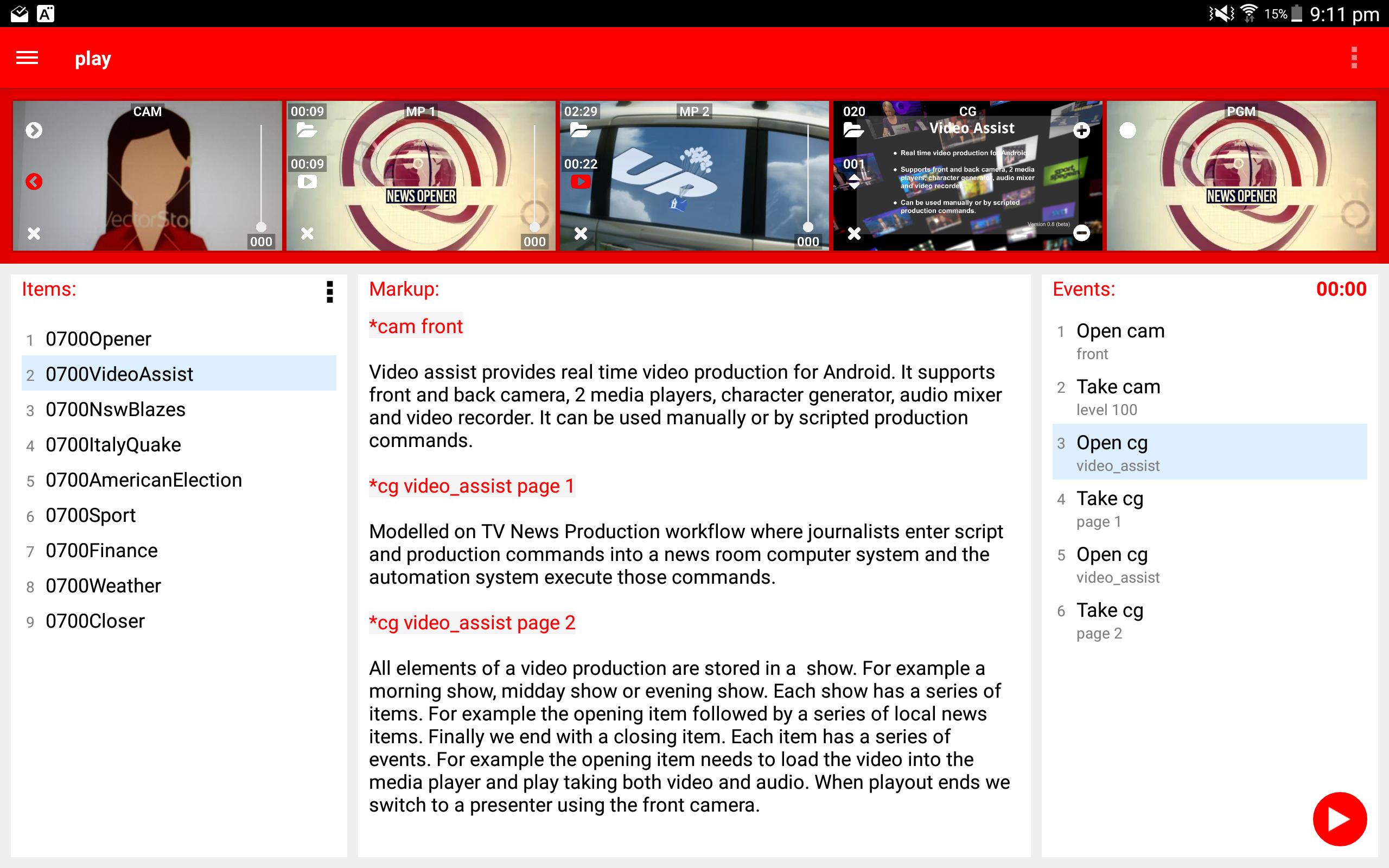This screenshot has width=1389, height=868.
Task: Select the front-camera arrow in CAM
Action: 34,130
